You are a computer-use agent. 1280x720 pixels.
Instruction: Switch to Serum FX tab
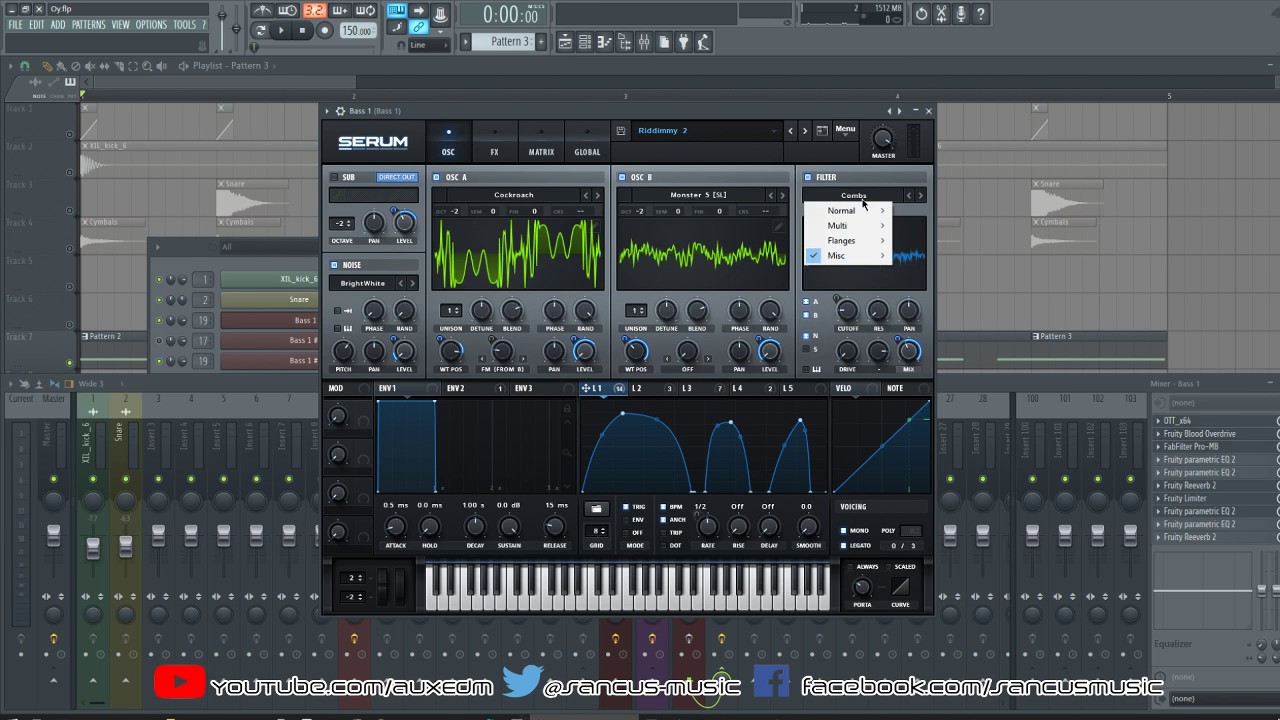tap(494, 141)
